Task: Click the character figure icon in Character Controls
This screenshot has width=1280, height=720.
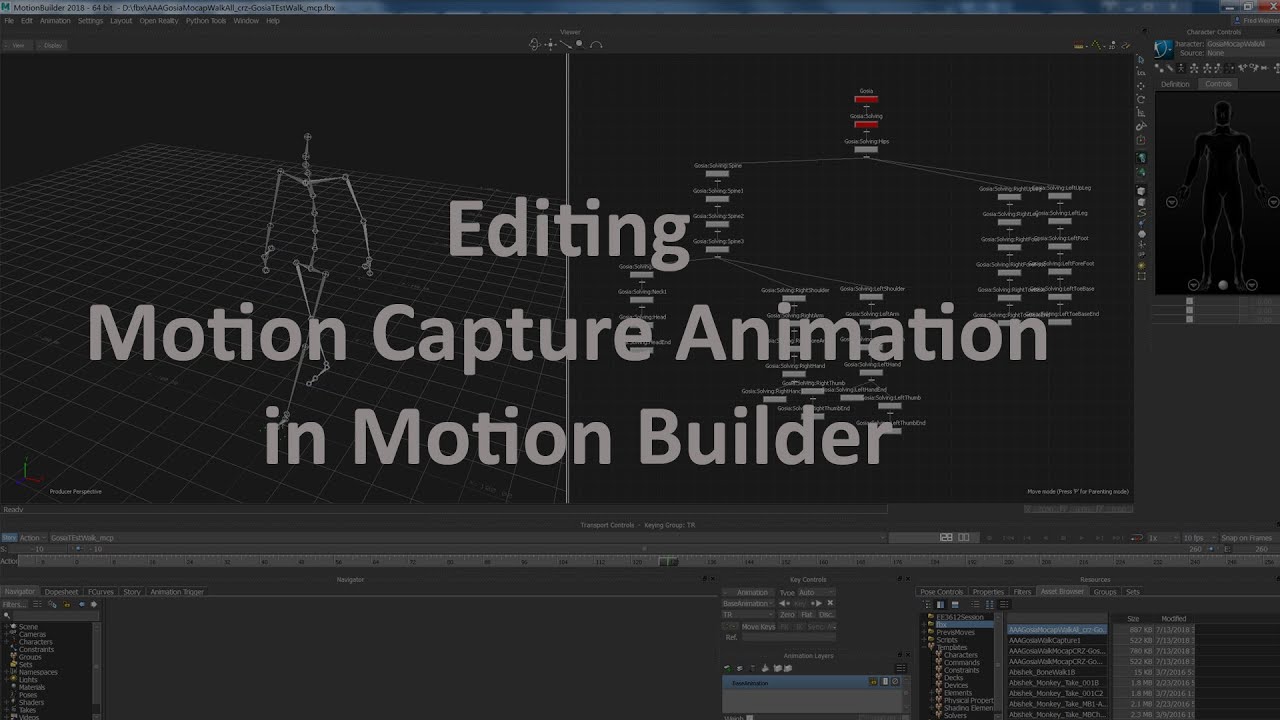Action: tap(1181, 68)
